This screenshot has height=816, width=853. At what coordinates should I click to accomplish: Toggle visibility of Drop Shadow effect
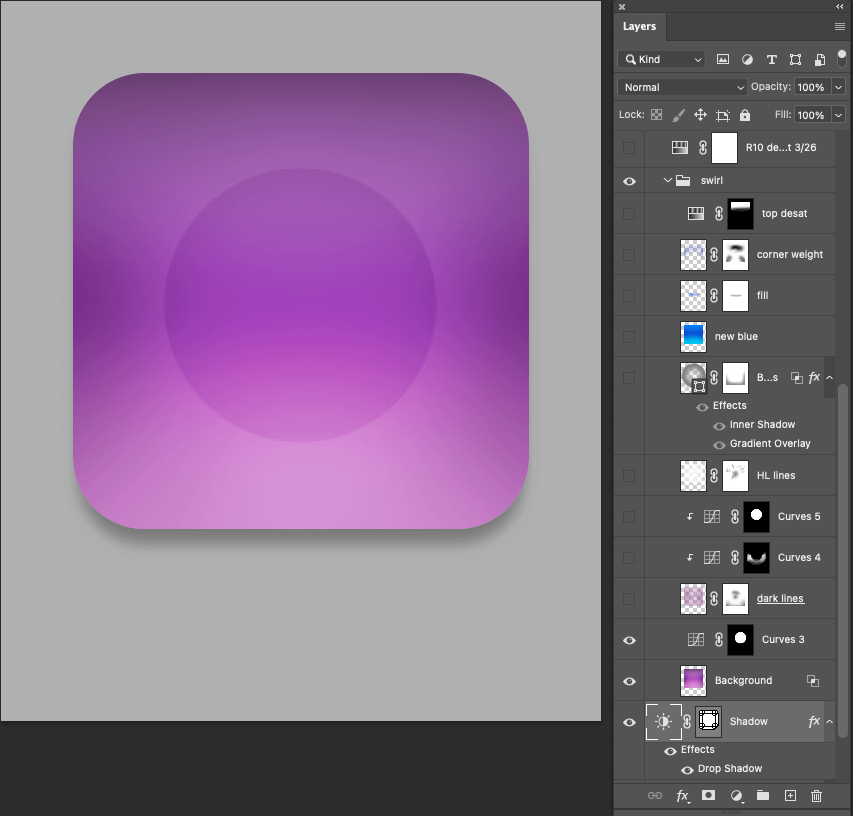[687, 770]
